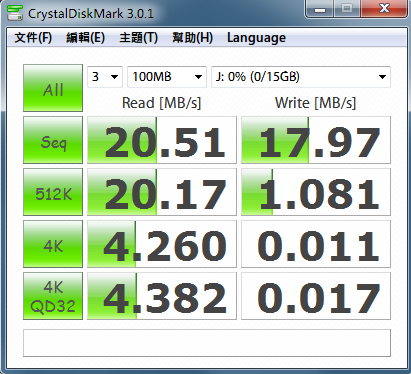Select the Seq write result 17.97

(316, 140)
